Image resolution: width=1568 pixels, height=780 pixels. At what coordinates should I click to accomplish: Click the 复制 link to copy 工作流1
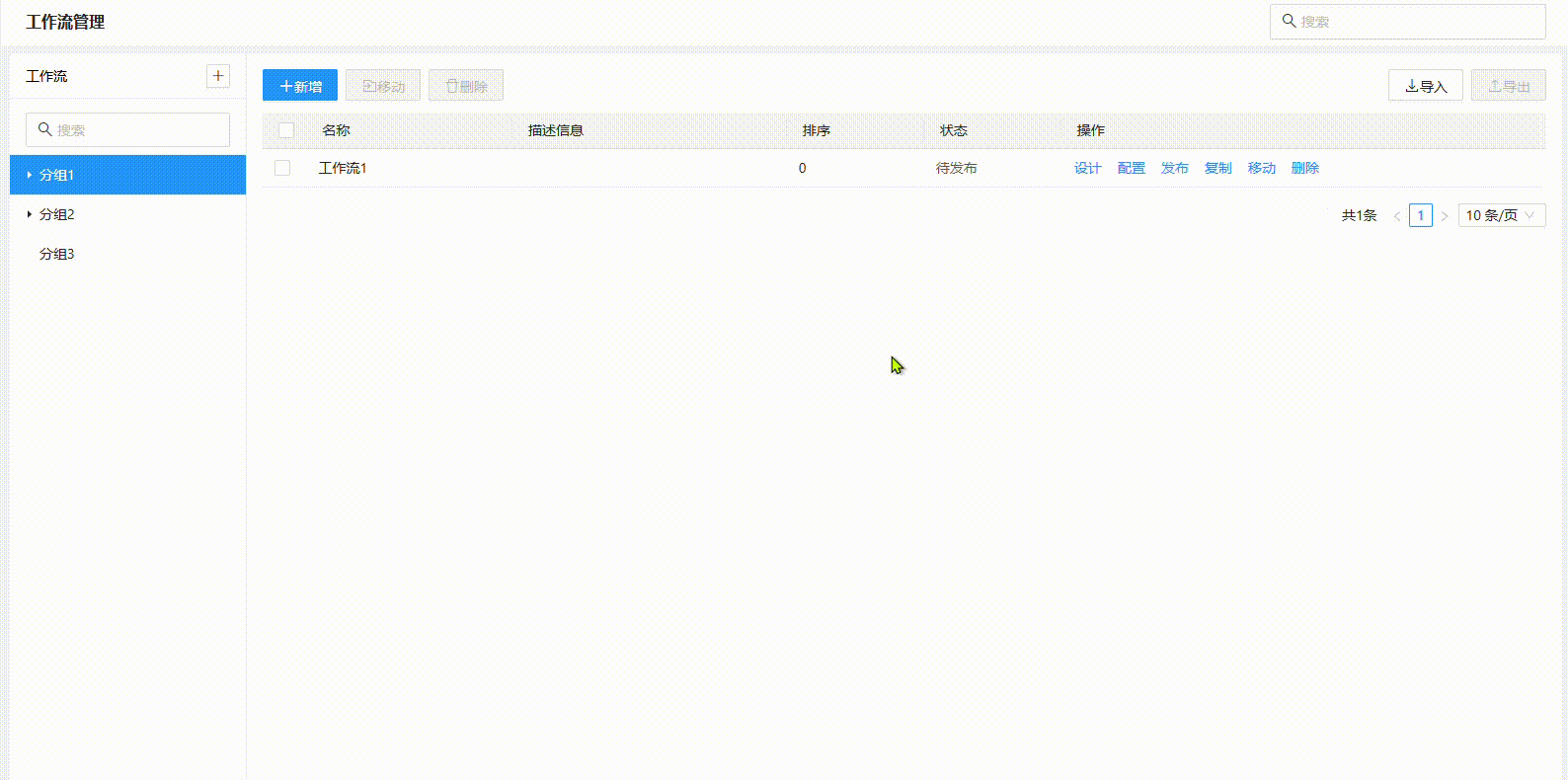pyautogui.click(x=1217, y=168)
